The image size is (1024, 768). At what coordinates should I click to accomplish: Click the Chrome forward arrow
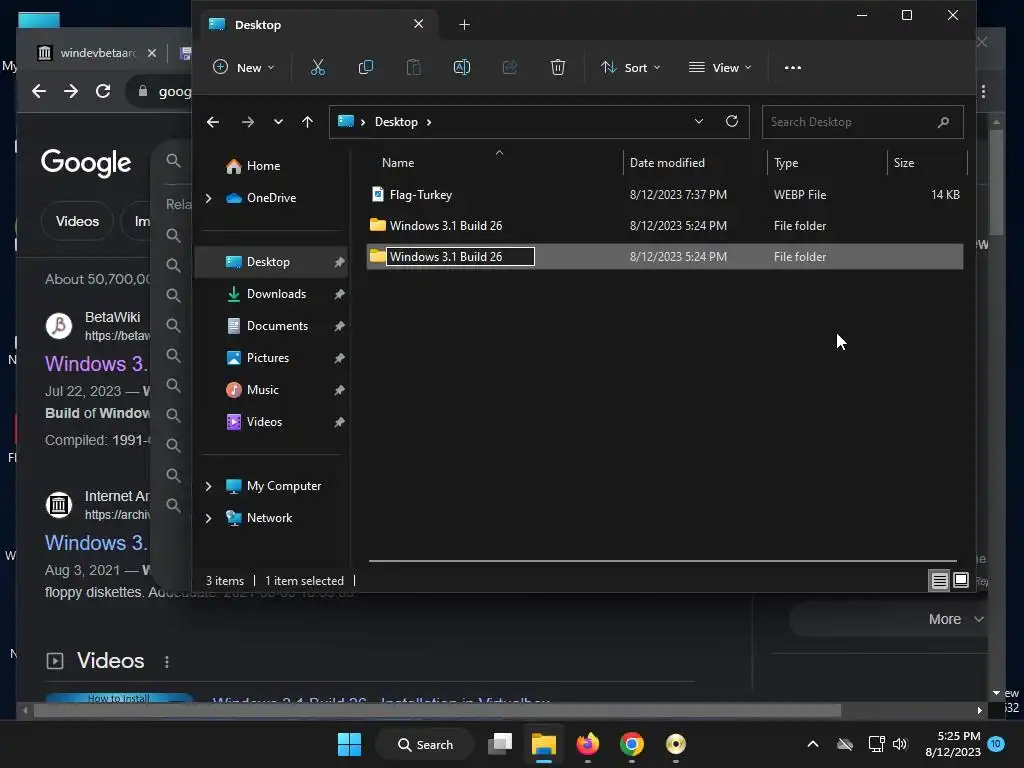[x=71, y=91]
